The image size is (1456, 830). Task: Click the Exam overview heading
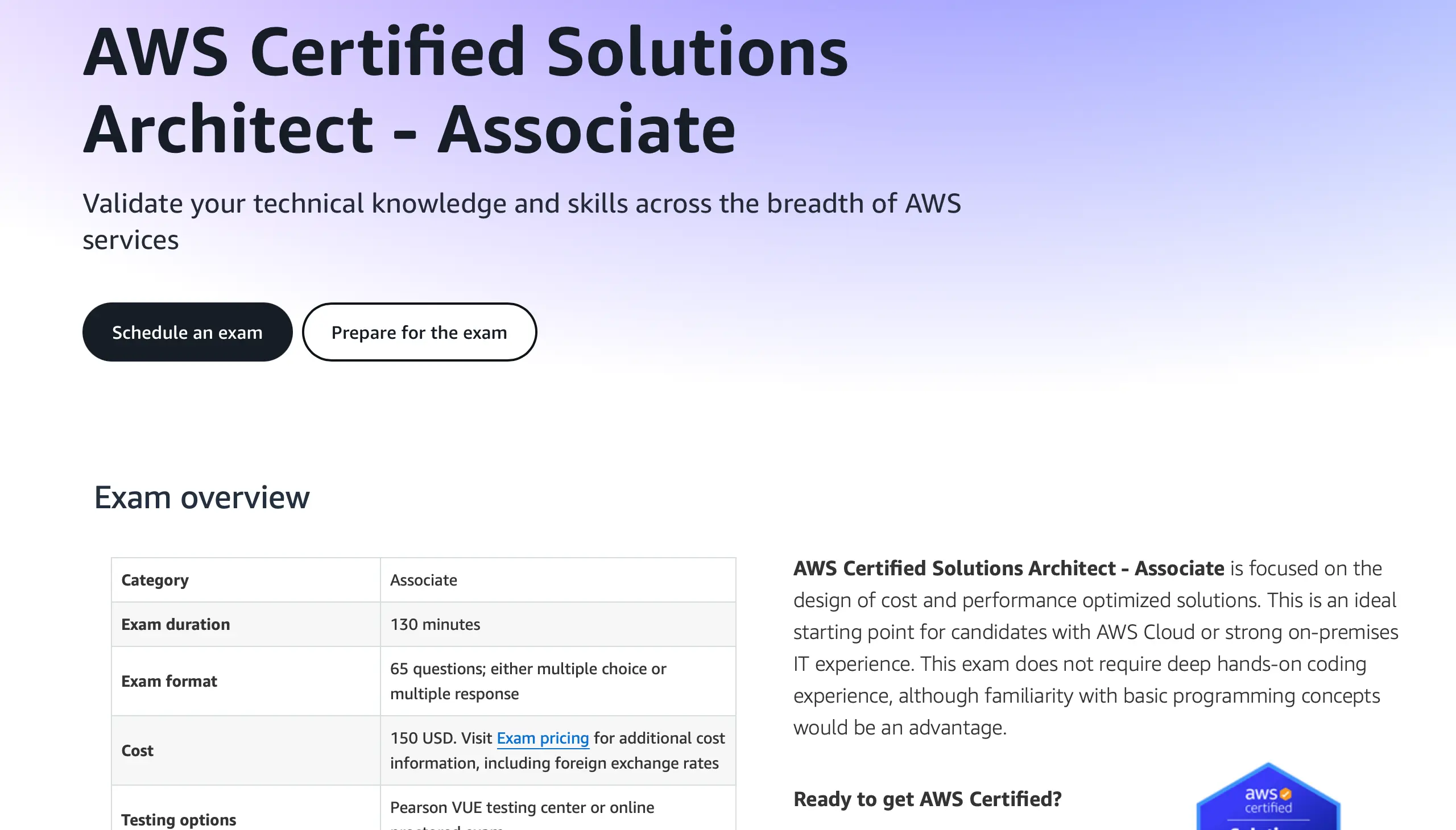(x=202, y=497)
